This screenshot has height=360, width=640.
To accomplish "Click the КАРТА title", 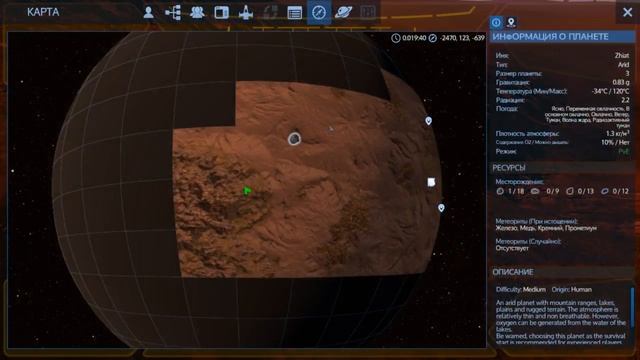I will [x=43, y=12].
